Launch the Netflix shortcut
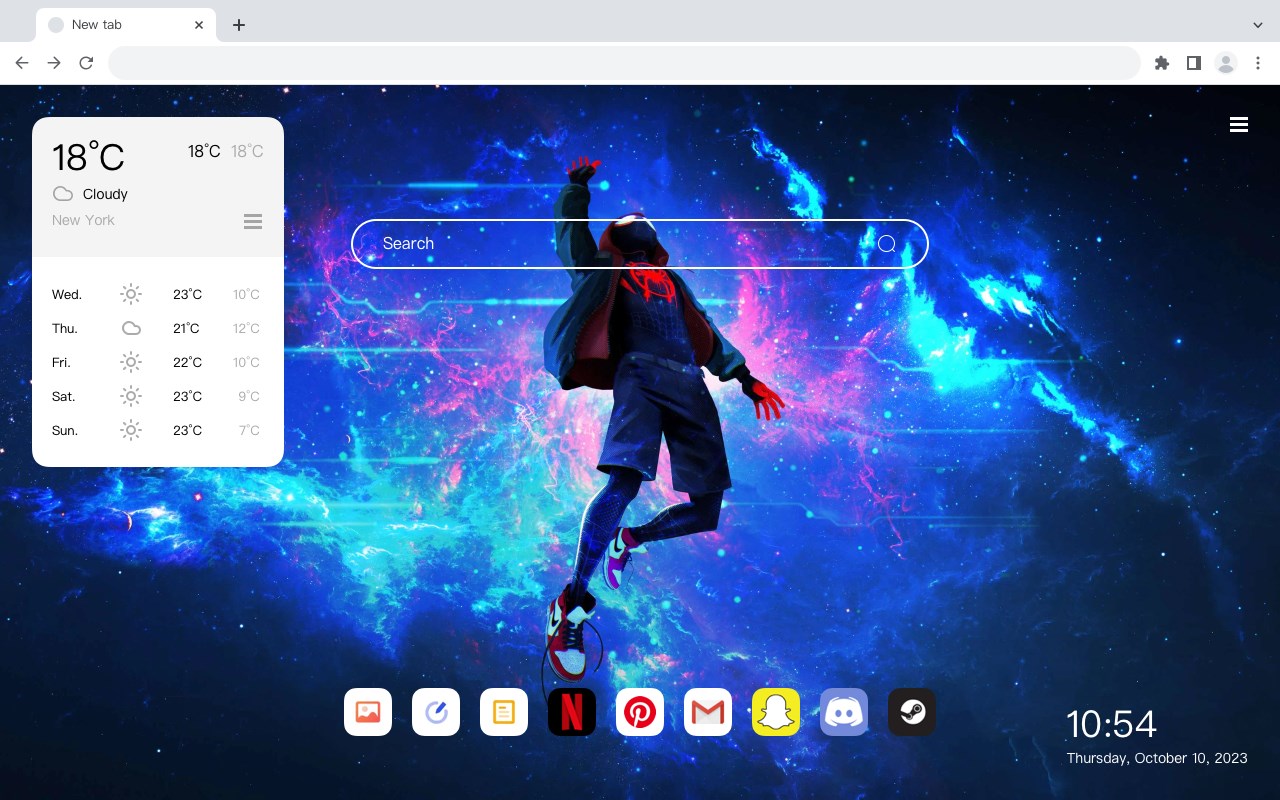The image size is (1280, 800). [x=572, y=712]
